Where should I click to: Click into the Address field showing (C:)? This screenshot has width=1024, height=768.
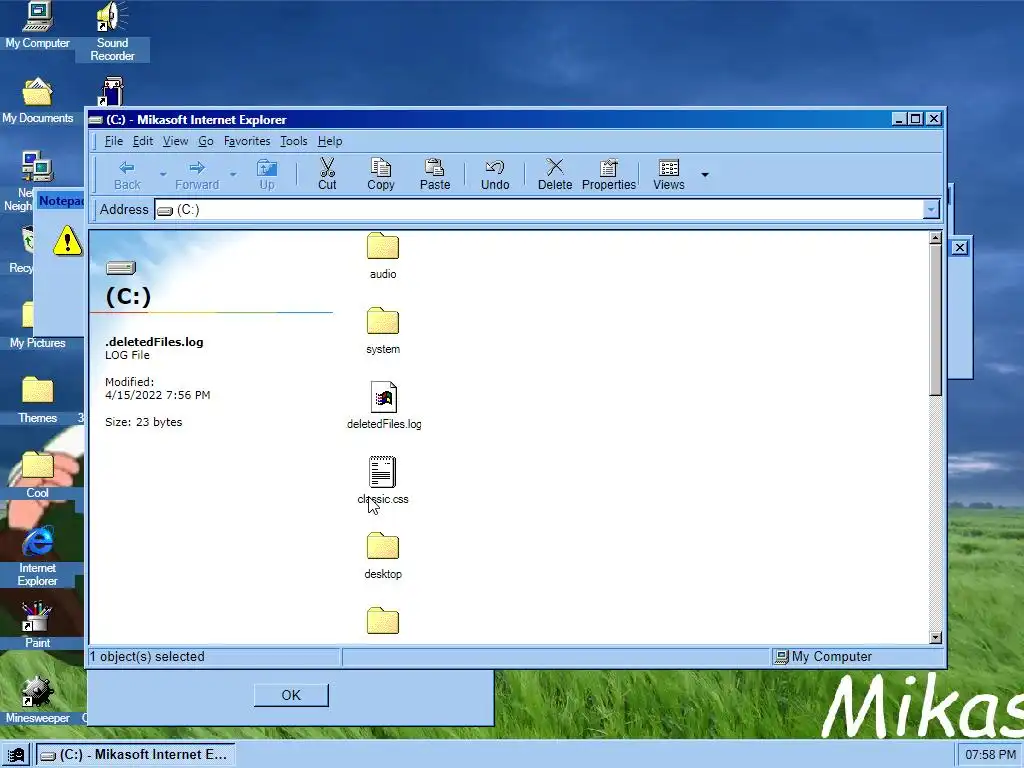click(539, 210)
